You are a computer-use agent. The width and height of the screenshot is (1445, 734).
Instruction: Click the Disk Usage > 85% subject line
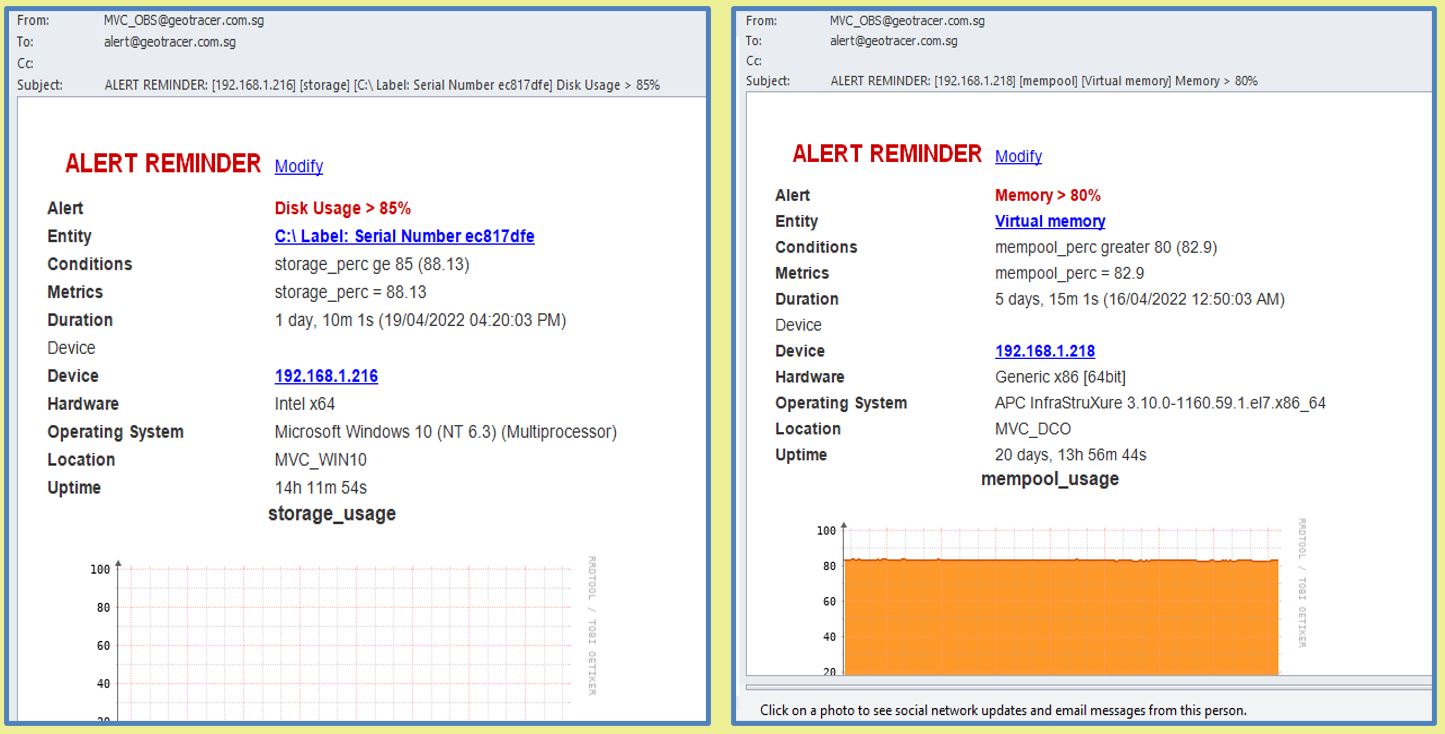[382, 85]
